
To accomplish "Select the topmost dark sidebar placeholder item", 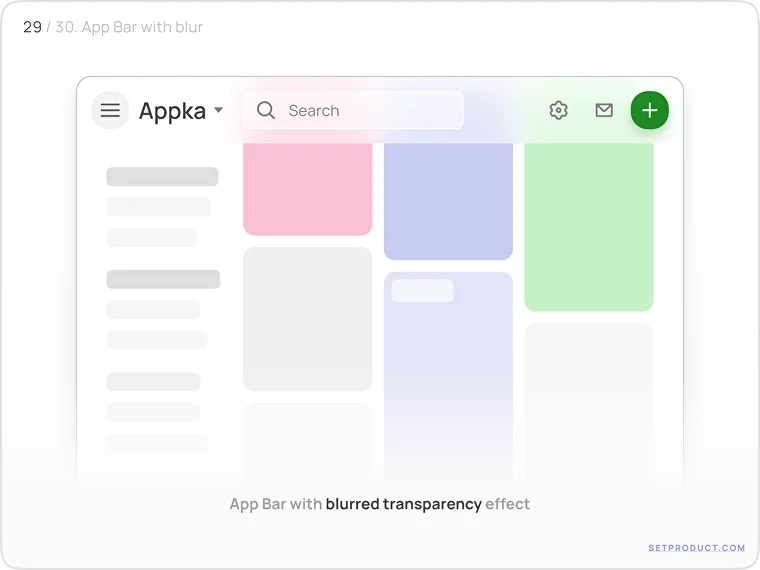I will [x=162, y=177].
